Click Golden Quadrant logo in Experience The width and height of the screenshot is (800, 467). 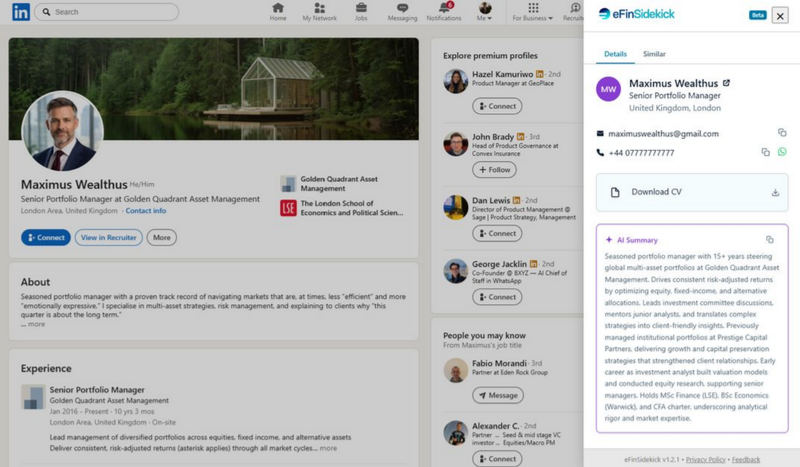[33, 398]
